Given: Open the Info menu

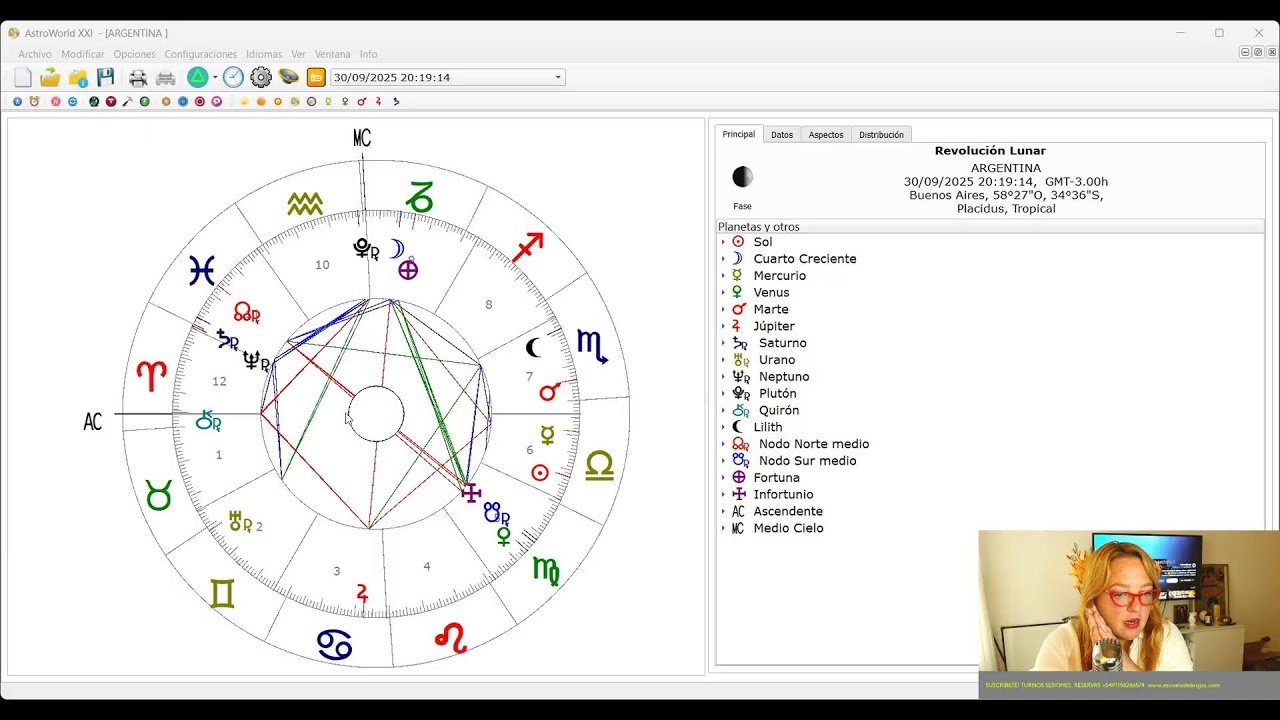Looking at the screenshot, I should pos(368,54).
